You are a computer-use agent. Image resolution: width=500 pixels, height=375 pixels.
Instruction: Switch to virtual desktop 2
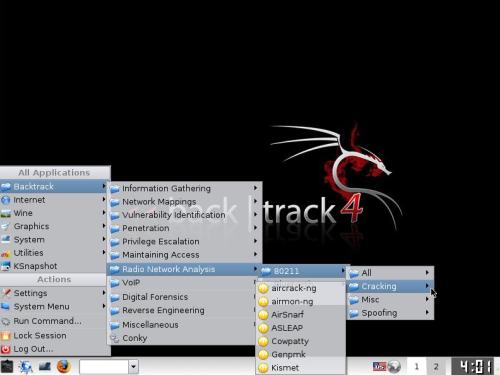(436, 367)
